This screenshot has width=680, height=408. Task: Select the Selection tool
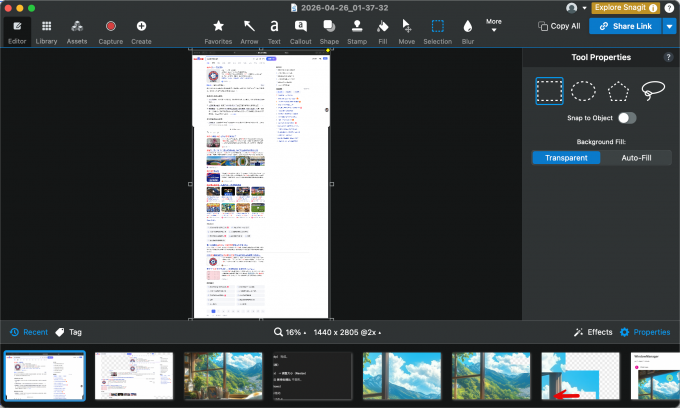tap(438, 32)
